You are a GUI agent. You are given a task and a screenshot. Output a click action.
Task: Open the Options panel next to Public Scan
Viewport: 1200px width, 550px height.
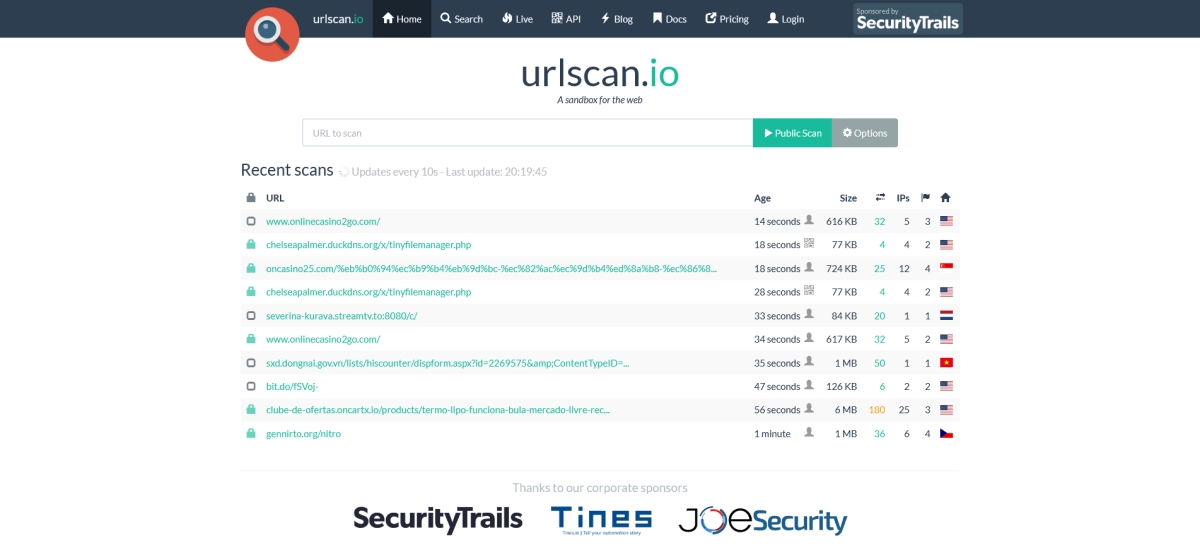pos(864,133)
